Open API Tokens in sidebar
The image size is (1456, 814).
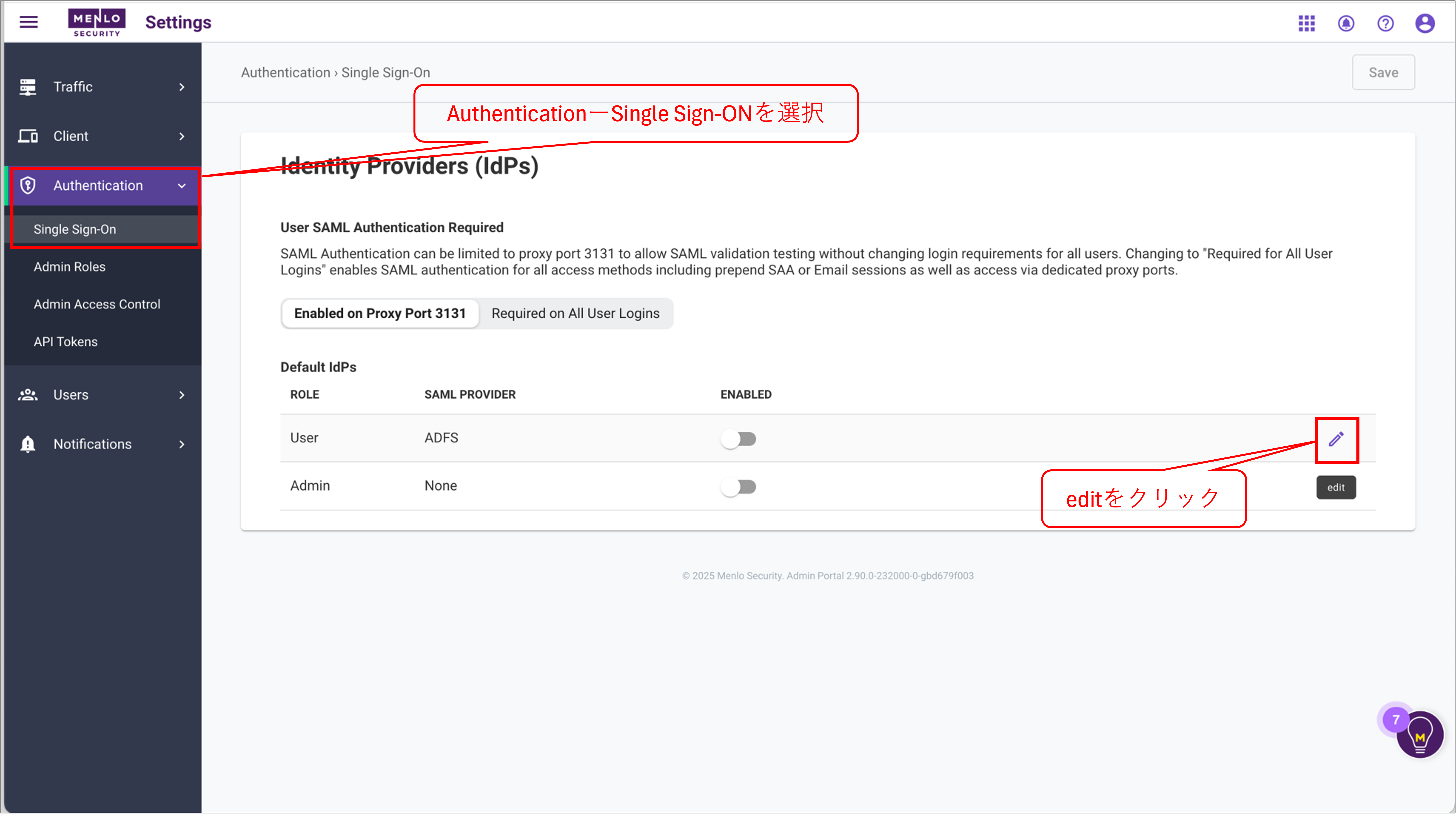pyautogui.click(x=66, y=342)
